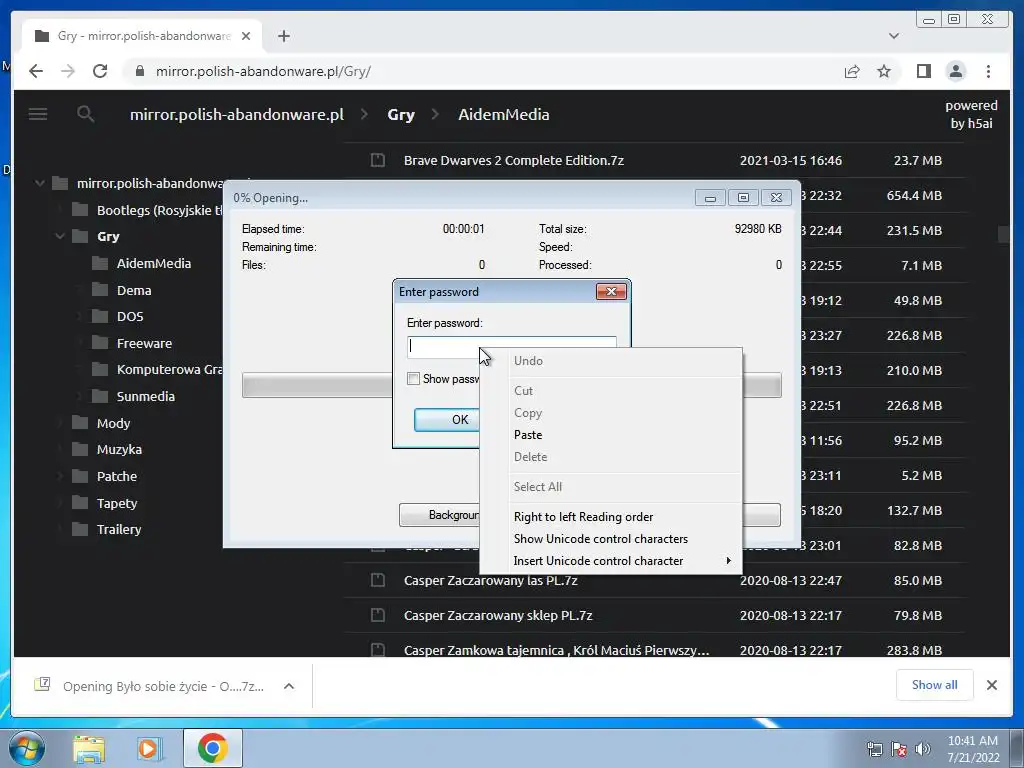Image resolution: width=1024 pixels, height=768 pixels.
Task: Click the Sunmedia folder icon in tree
Action: click(x=100, y=396)
